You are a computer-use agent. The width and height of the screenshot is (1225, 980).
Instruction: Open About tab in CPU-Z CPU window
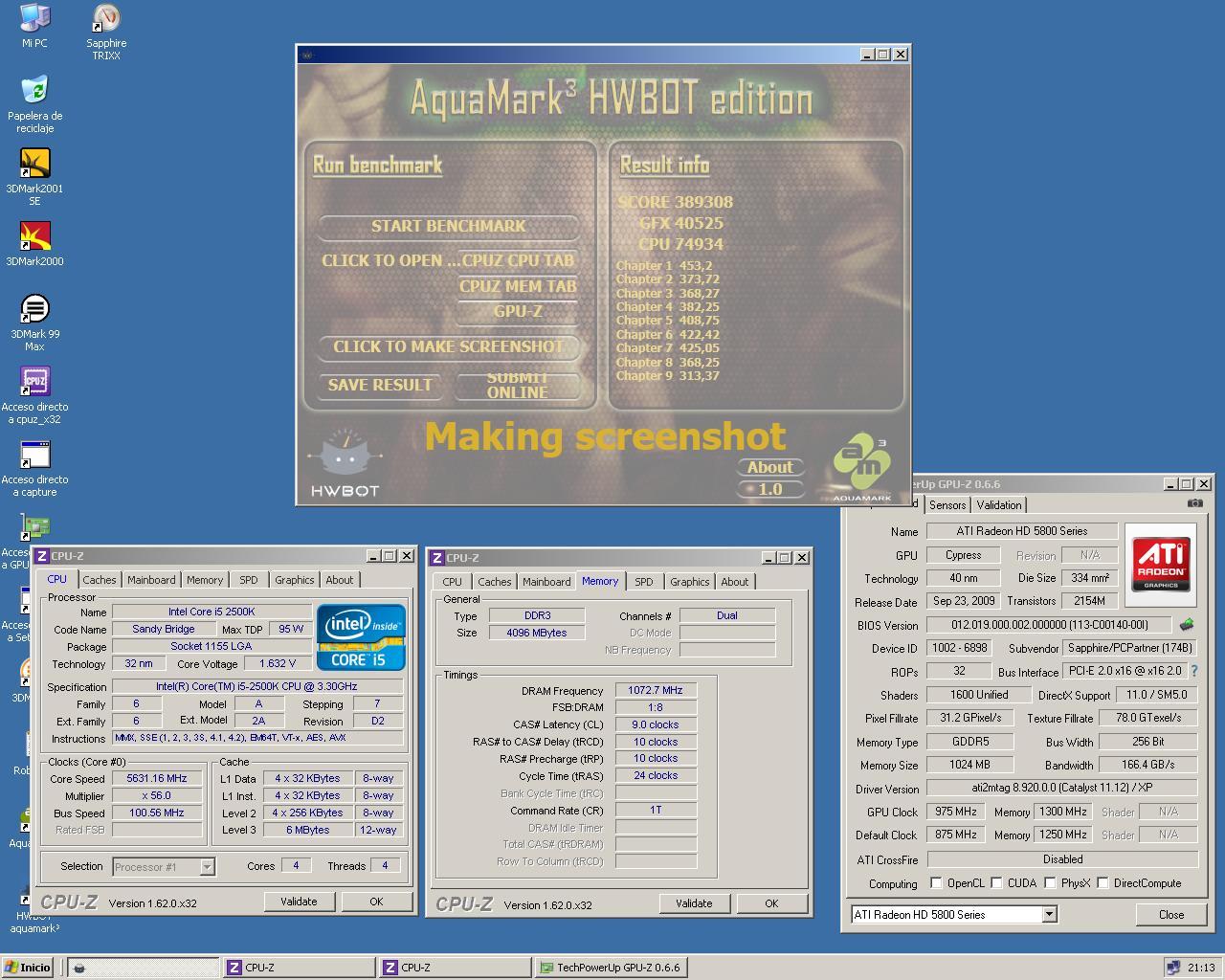coord(339,580)
